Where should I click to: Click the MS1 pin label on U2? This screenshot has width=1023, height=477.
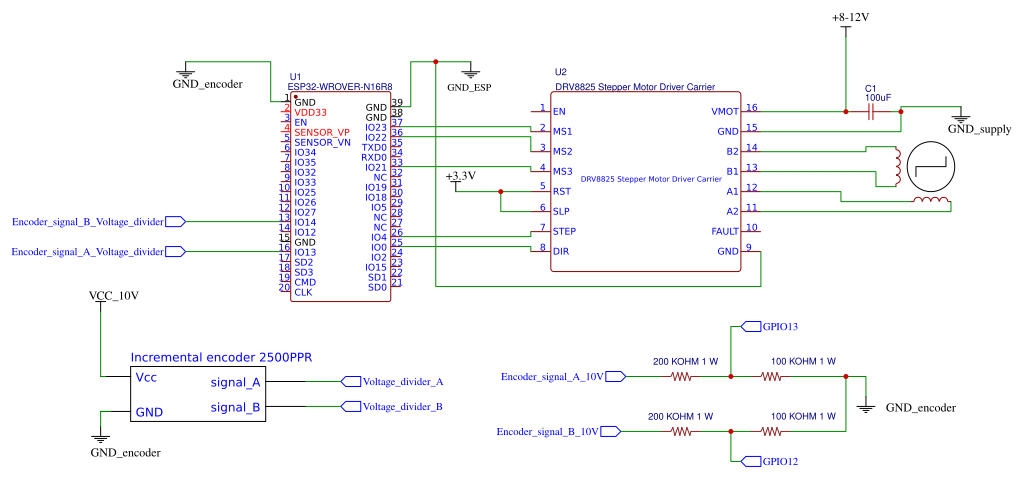click(562, 132)
